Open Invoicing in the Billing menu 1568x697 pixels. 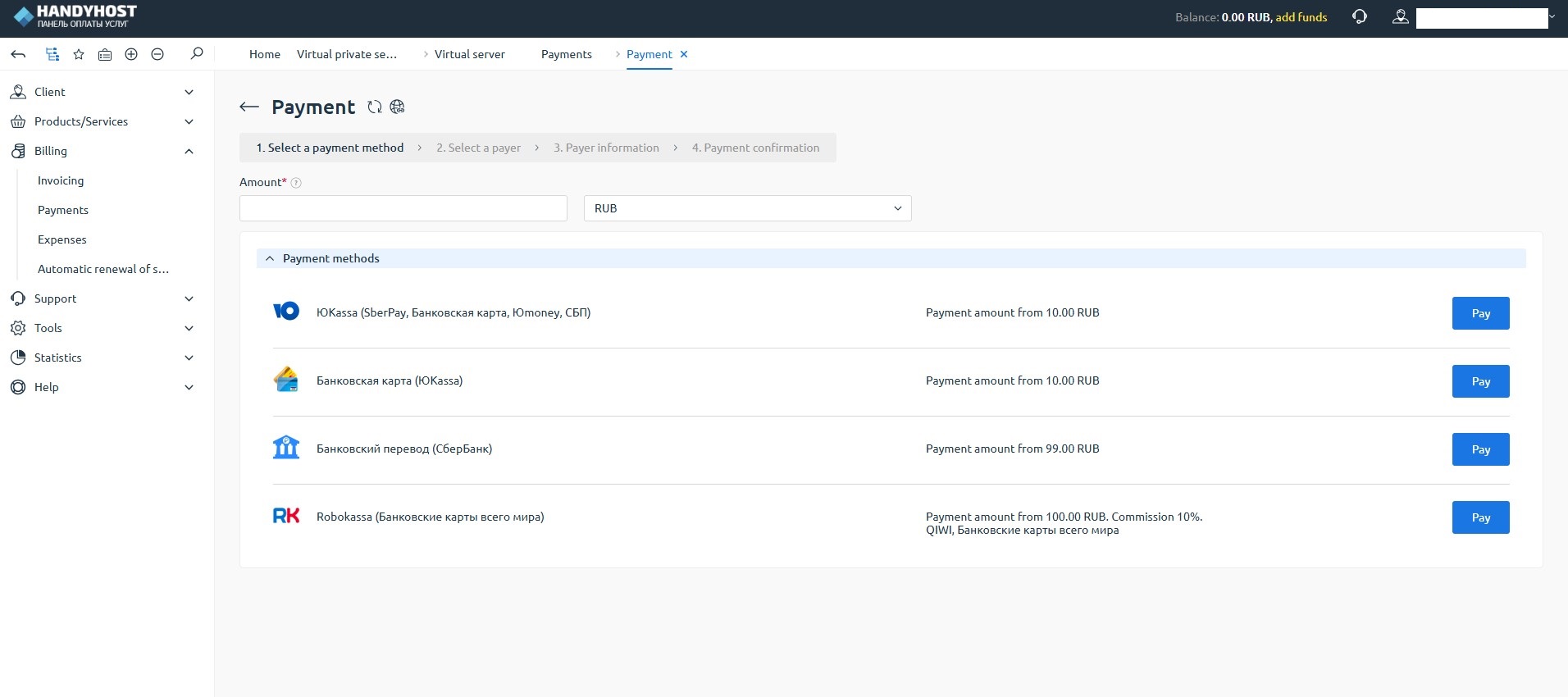point(61,180)
